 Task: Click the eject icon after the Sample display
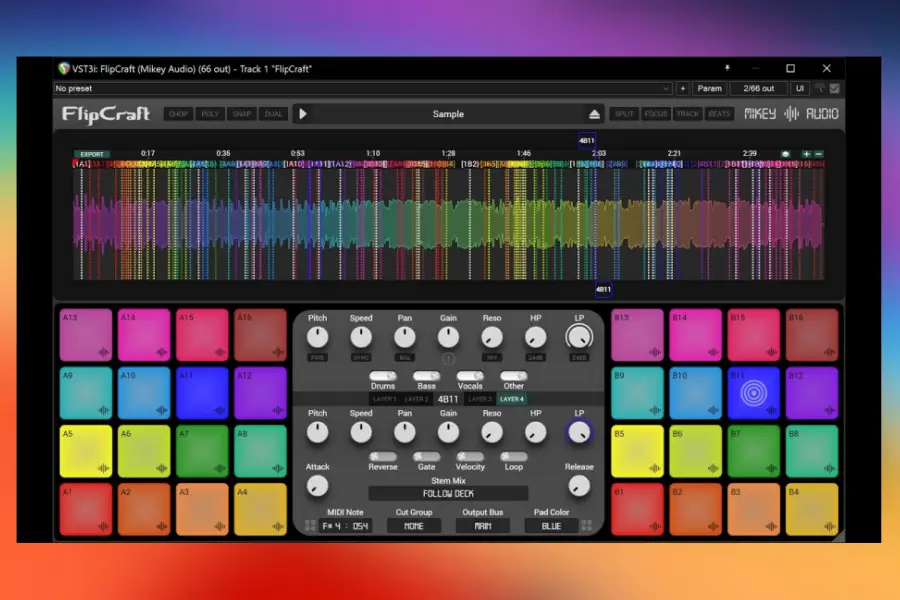tap(594, 114)
